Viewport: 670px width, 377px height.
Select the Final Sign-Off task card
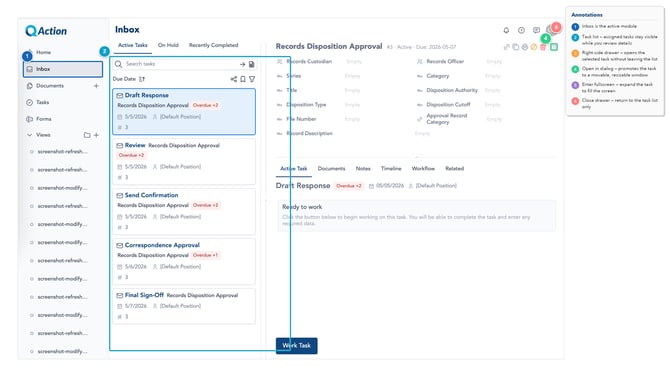(184, 306)
